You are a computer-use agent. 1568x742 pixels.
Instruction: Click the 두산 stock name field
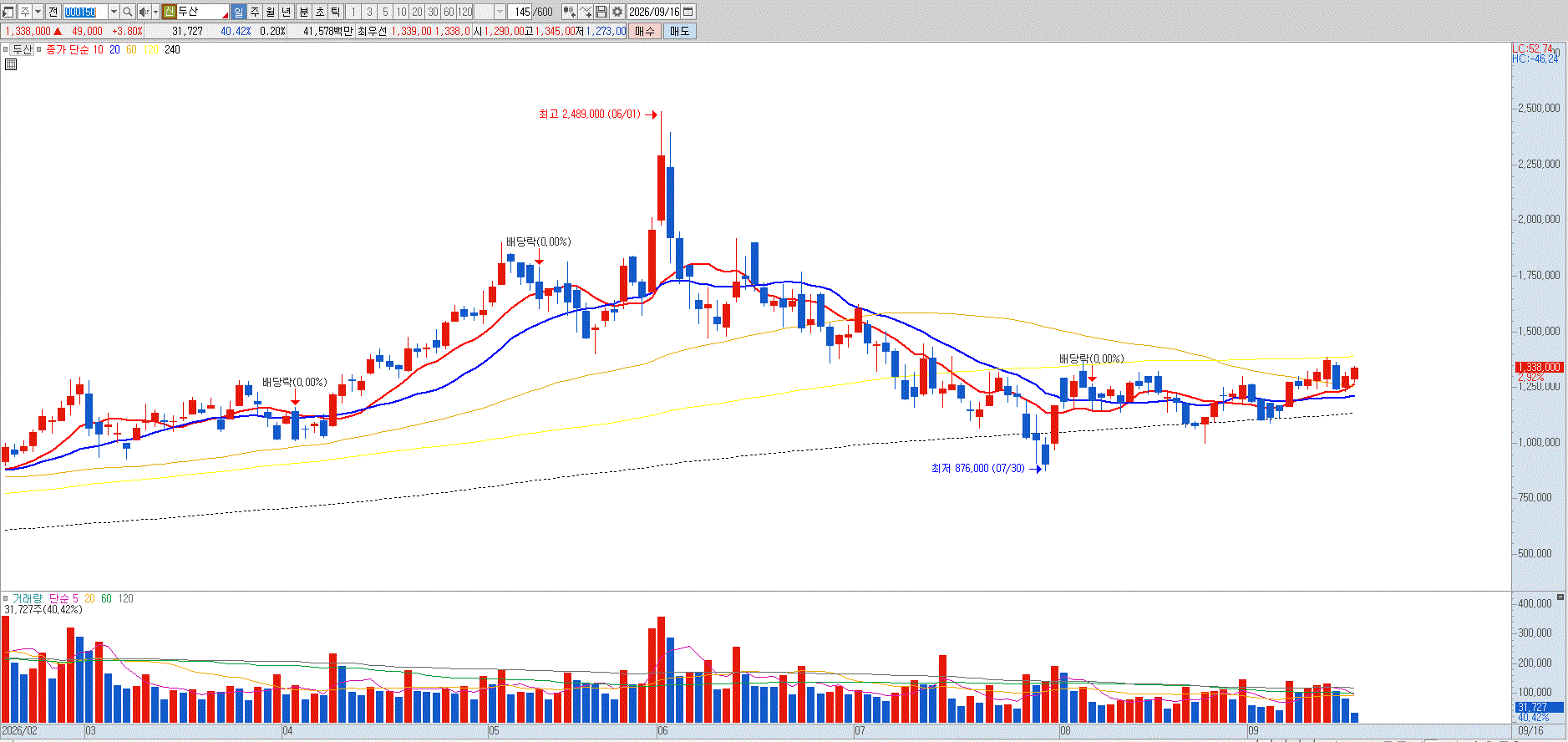(x=202, y=12)
